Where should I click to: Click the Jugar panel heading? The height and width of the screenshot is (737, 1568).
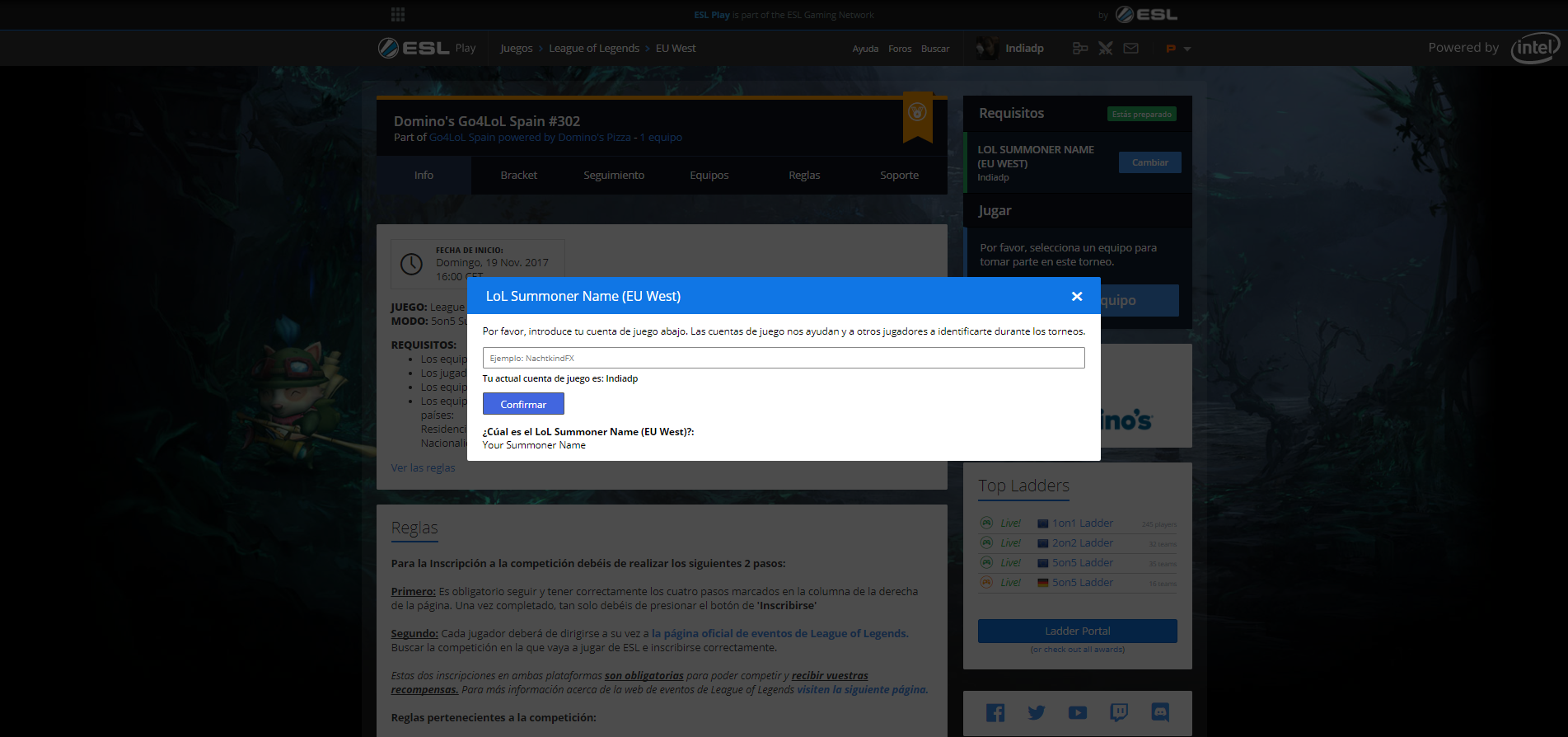pyautogui.click(x=995, y=211)
